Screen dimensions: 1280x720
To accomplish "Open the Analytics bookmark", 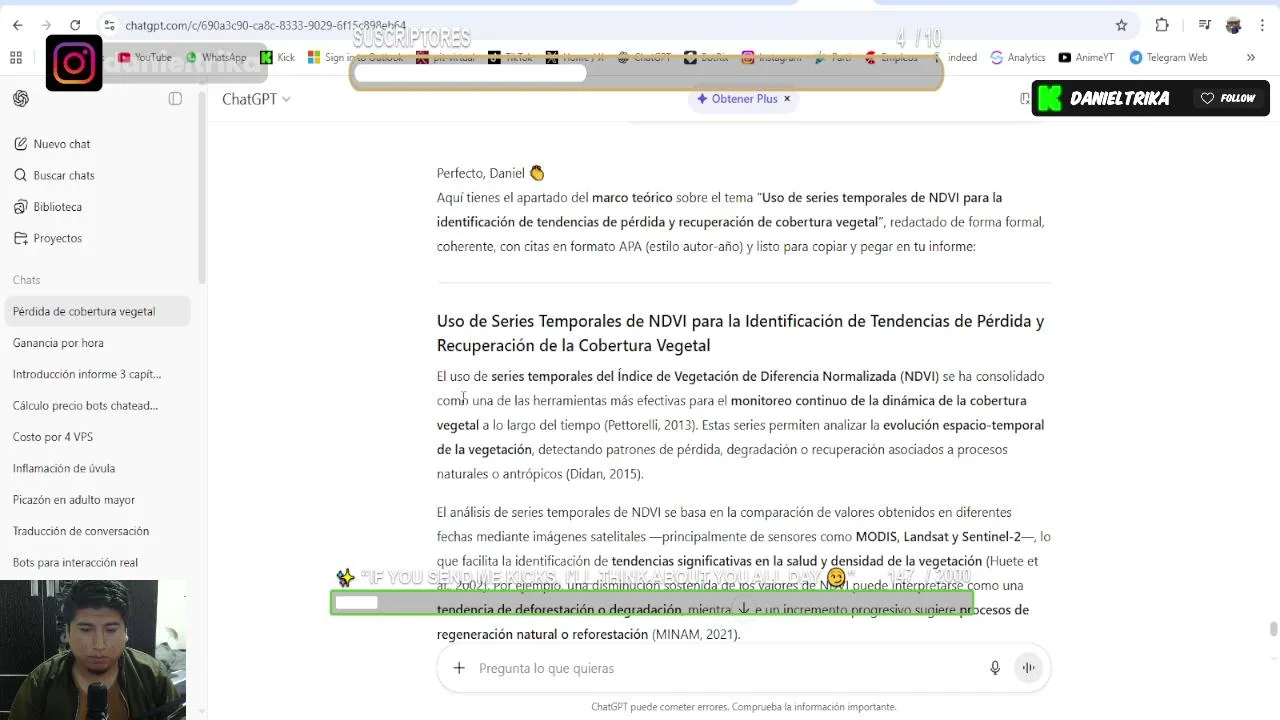I will point(1018,57).
